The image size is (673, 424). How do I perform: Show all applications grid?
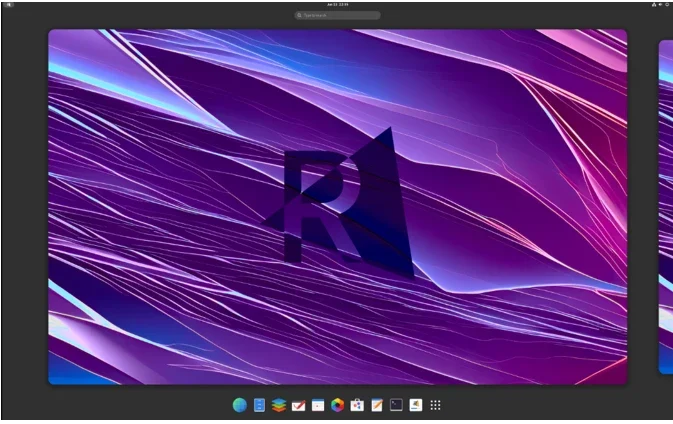(x=436, y=405)
